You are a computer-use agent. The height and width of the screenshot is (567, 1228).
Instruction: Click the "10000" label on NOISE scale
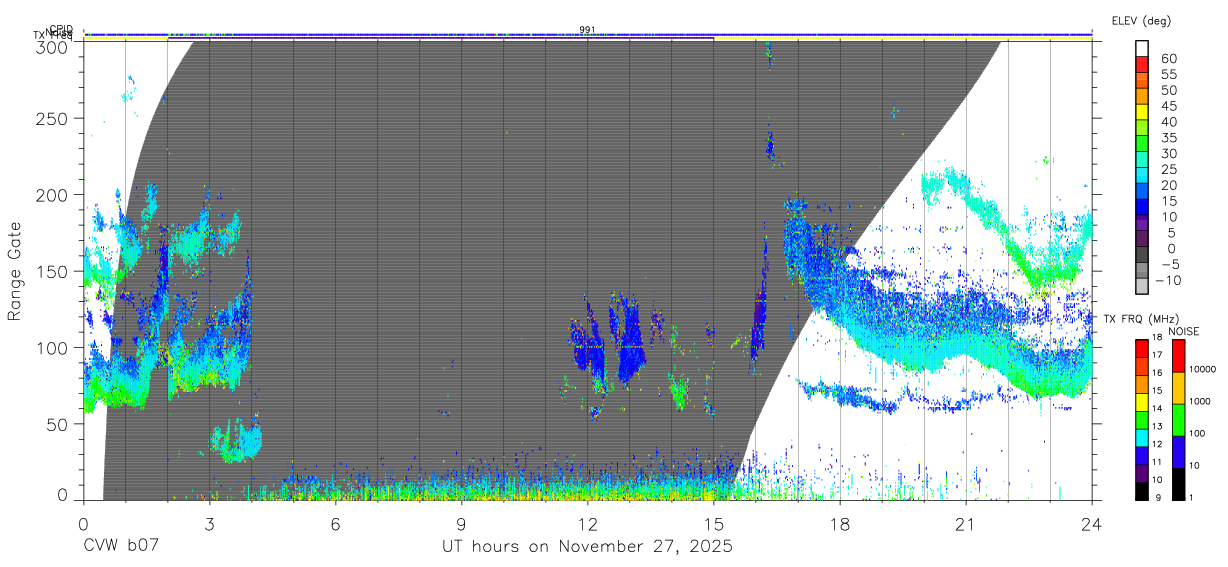pos(1205,371)
